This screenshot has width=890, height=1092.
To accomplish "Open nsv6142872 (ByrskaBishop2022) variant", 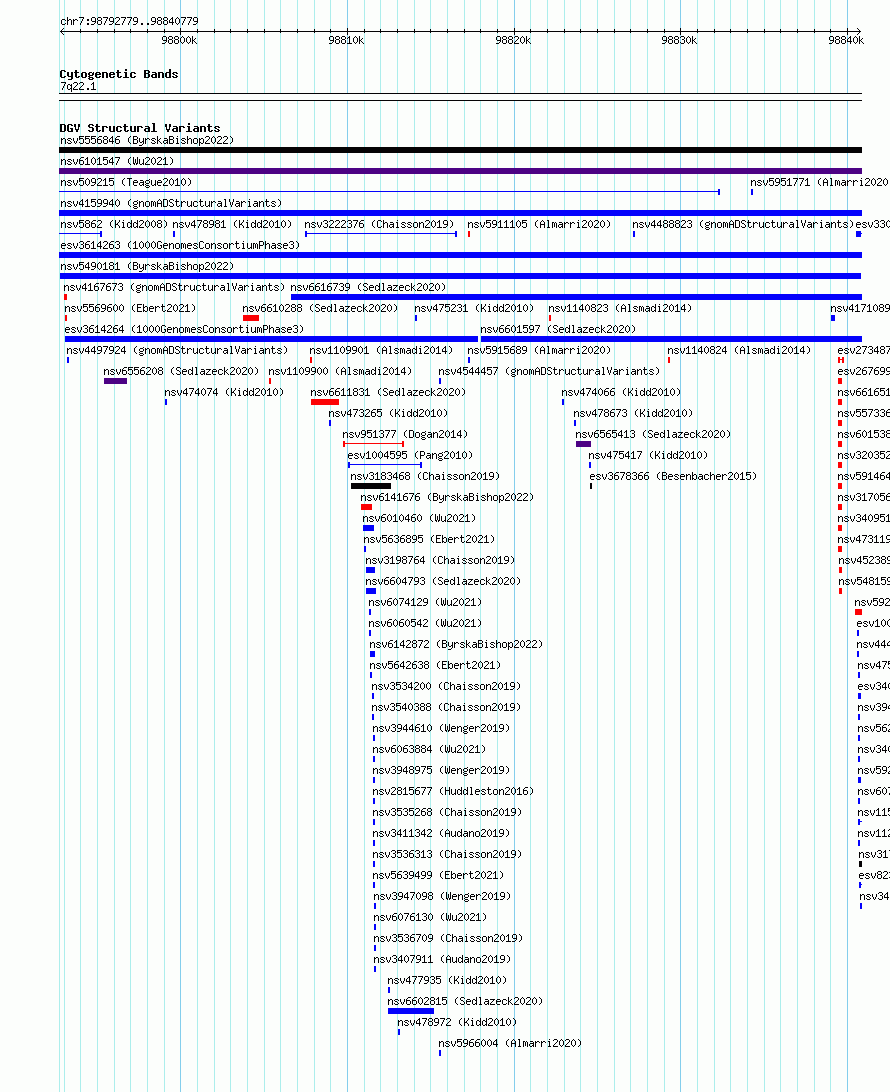I will pos(456,644).
